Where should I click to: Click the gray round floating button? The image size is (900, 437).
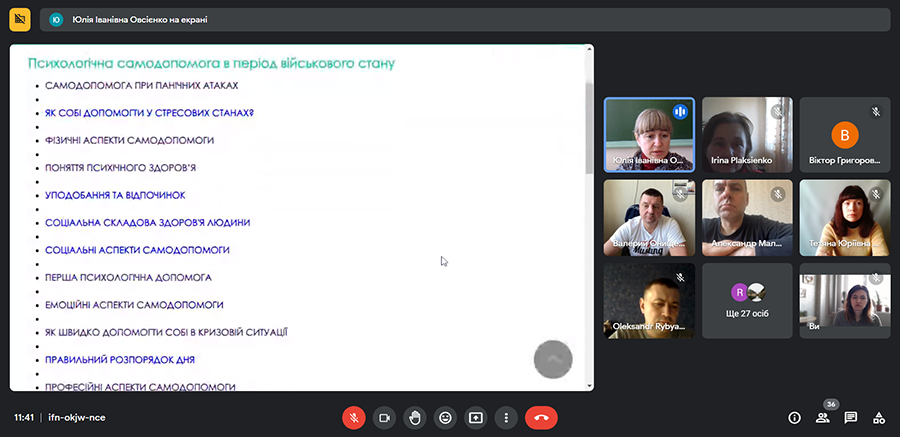(553, 359)
